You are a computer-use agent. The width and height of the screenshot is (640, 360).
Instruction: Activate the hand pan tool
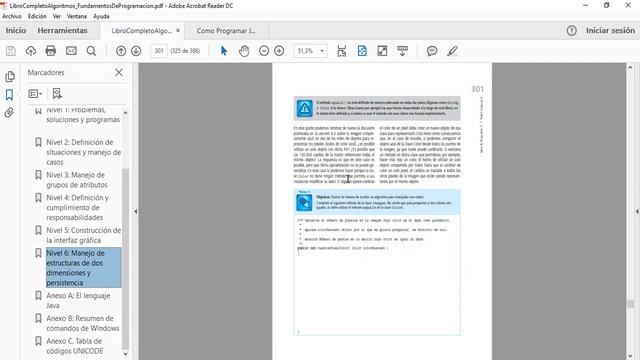pyautogui.click(x=244, y=51)
